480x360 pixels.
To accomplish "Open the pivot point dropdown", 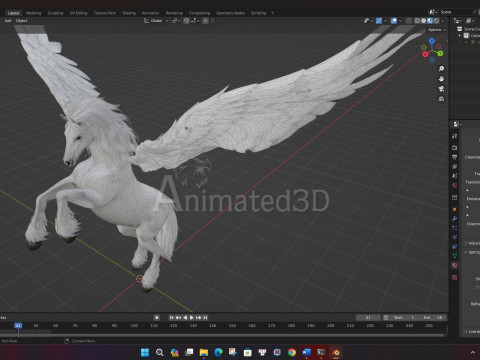I will point(176,21).
